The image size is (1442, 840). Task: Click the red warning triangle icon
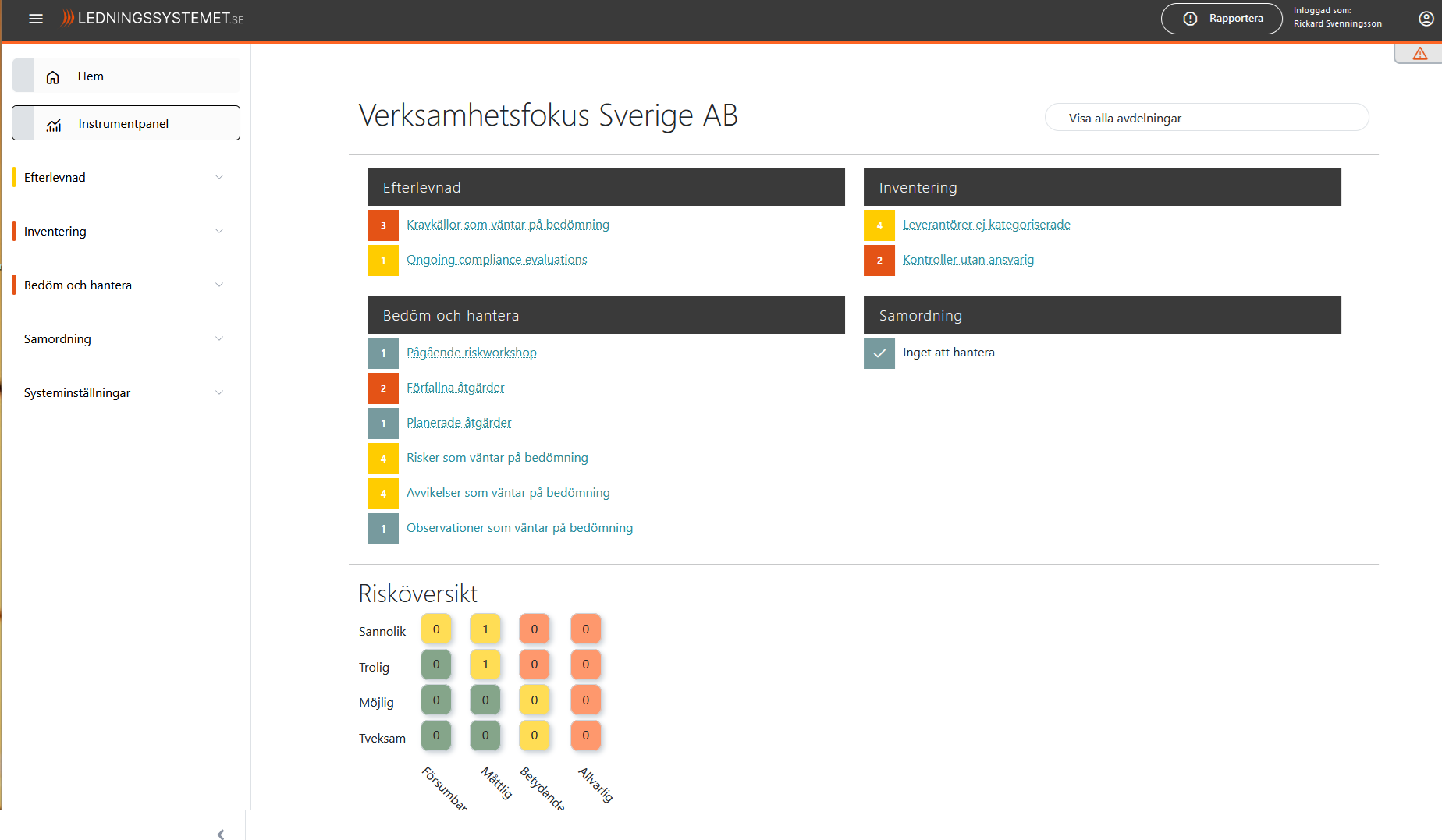click(1419, 54)
